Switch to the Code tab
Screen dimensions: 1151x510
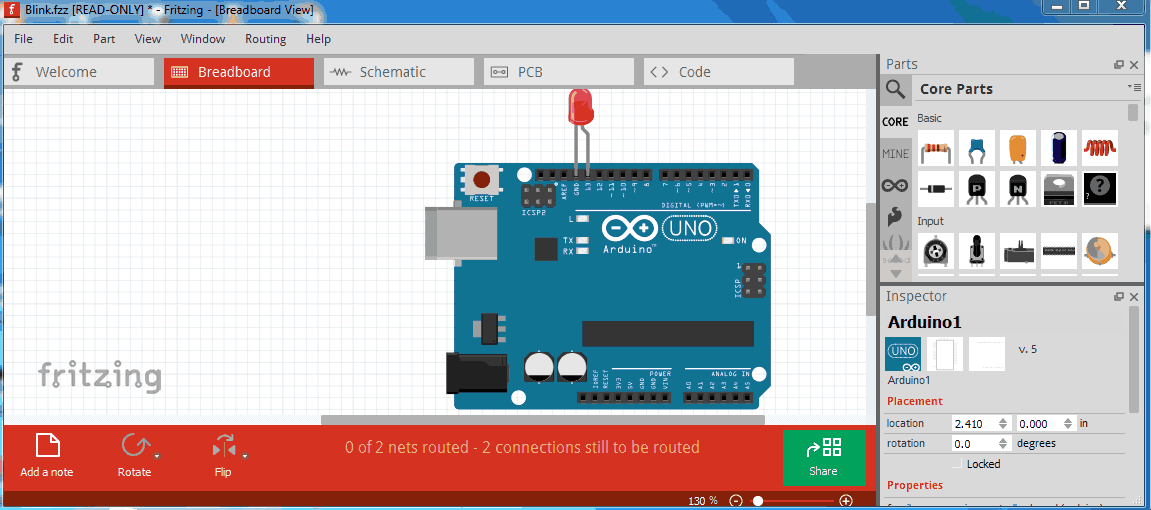pos(719,72)
